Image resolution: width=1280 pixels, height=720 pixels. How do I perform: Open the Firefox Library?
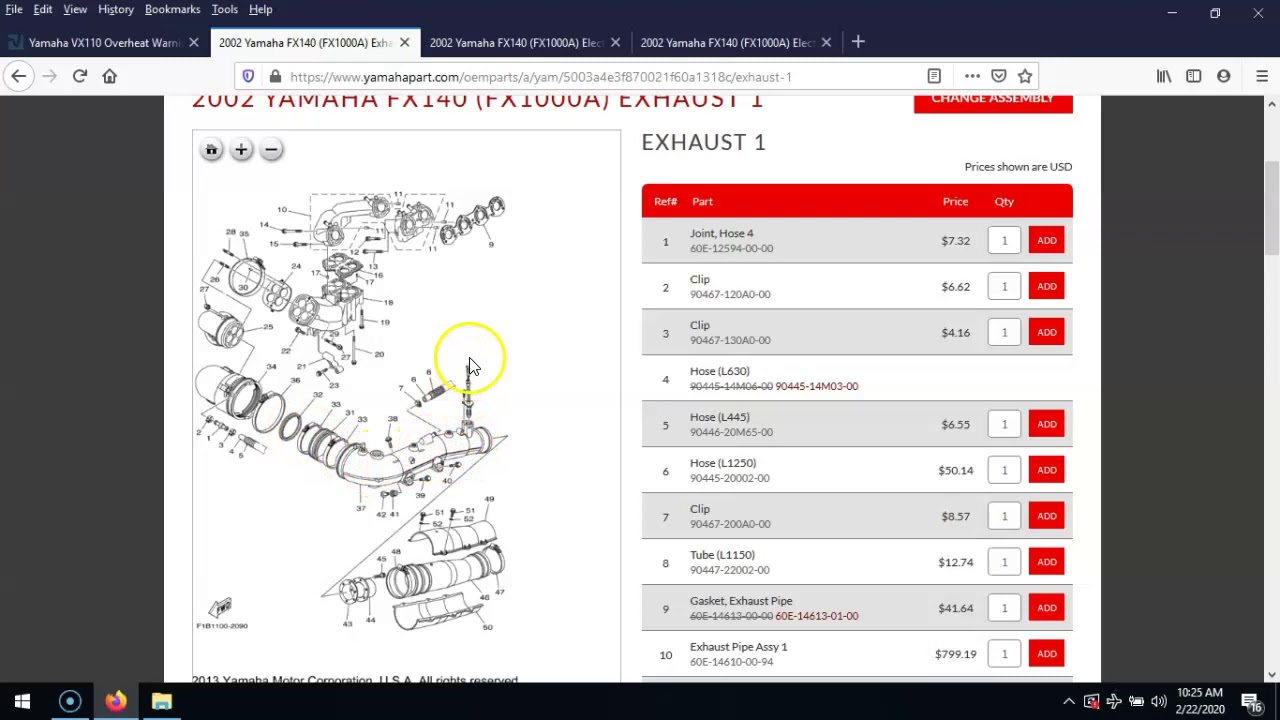(1164, 76)
